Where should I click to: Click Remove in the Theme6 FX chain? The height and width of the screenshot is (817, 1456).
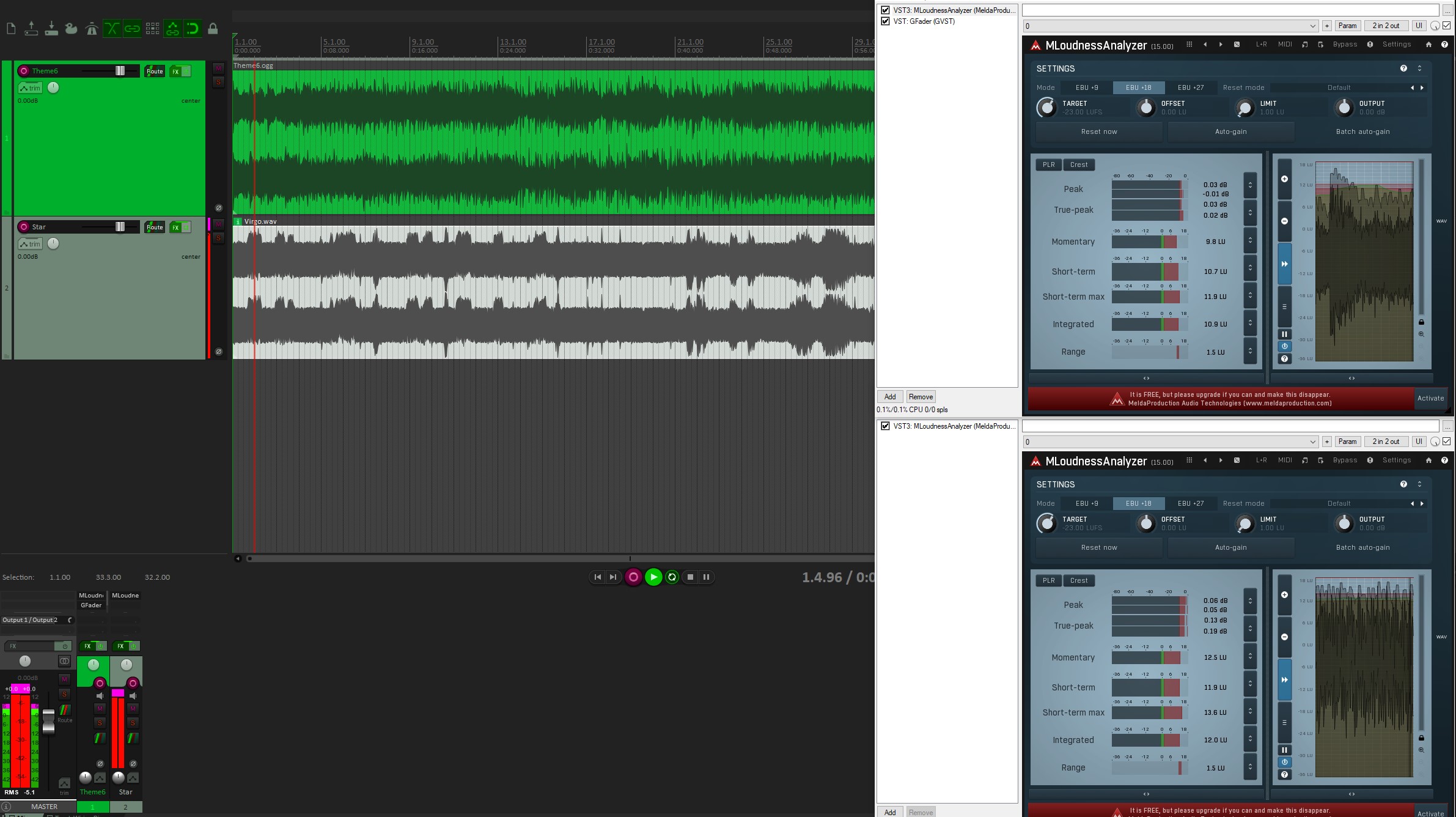921,397
